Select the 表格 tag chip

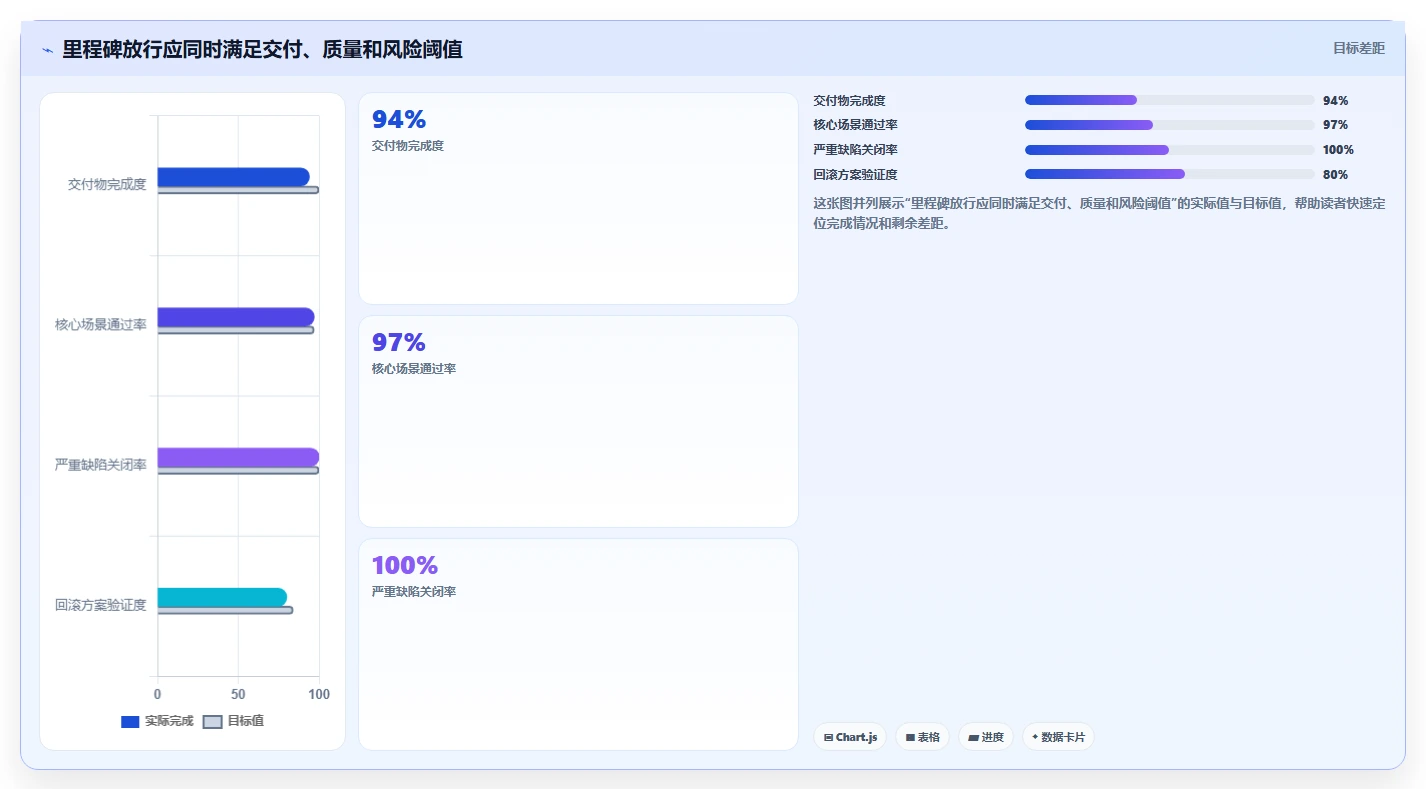pyautogui.click(x=922, y=737)
